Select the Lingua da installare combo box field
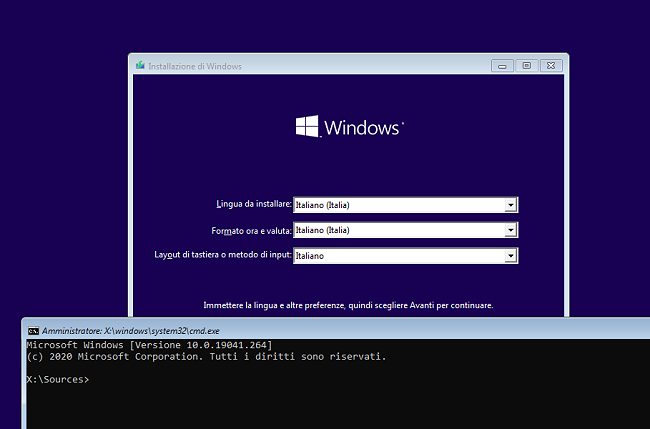 pos(398,205)
